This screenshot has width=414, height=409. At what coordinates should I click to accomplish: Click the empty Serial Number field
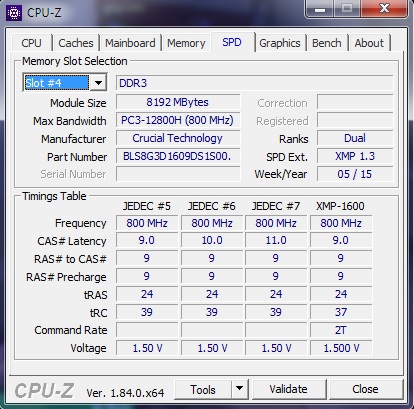pos(178,174)
